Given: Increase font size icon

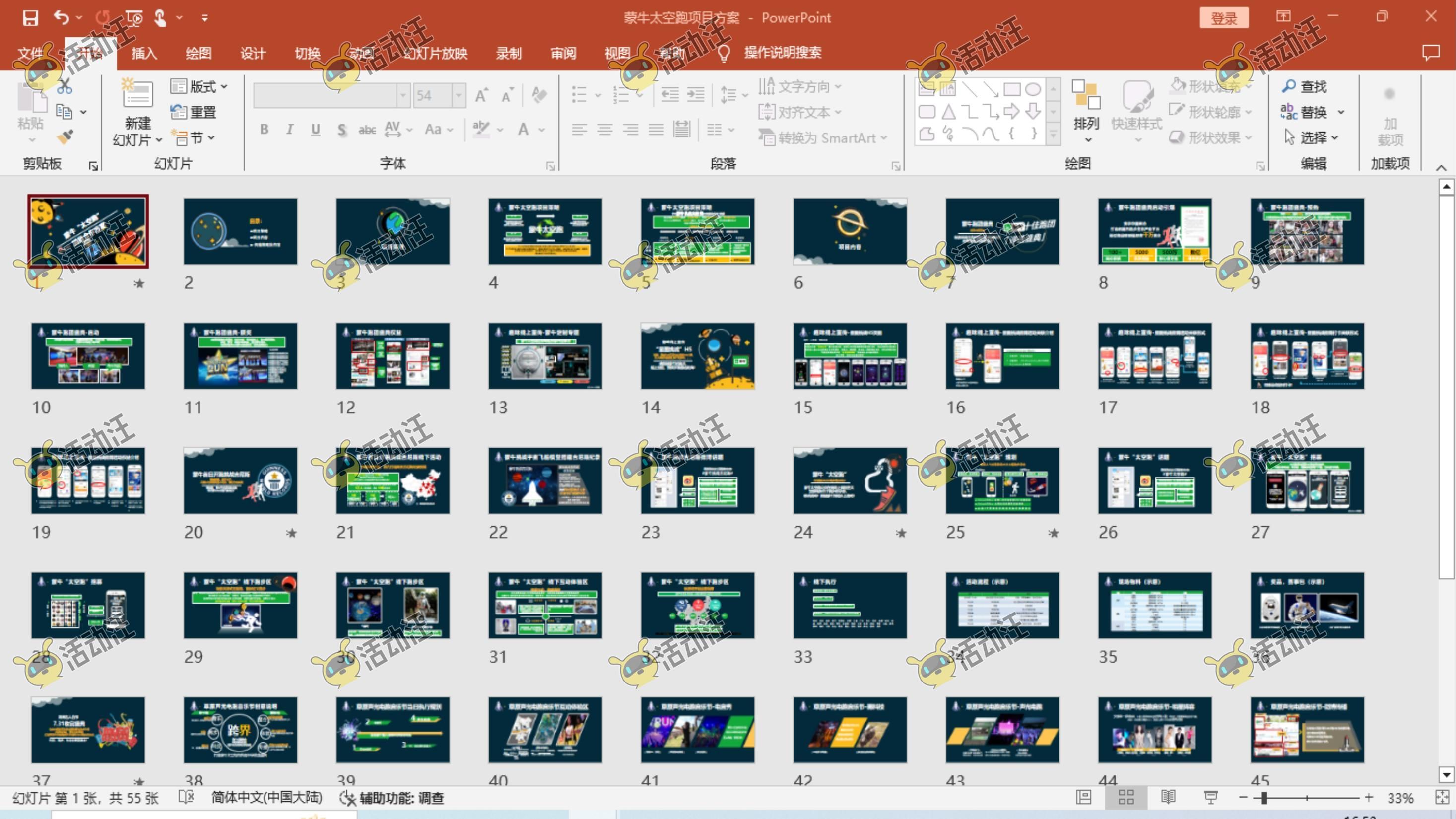Looking at the screenshot, I should [x=481, y=95].
